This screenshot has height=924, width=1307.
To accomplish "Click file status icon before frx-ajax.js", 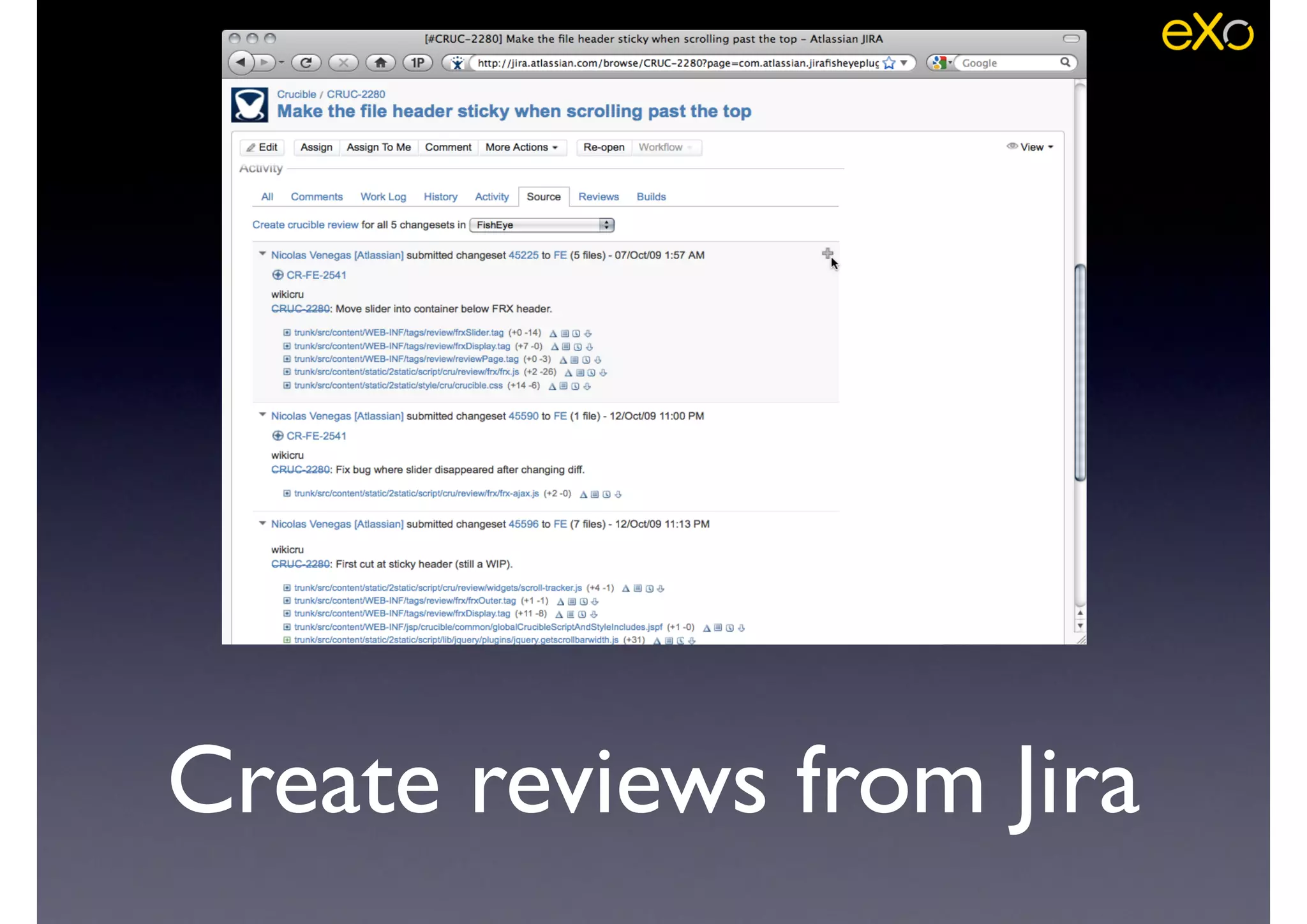I will (287, 493).
